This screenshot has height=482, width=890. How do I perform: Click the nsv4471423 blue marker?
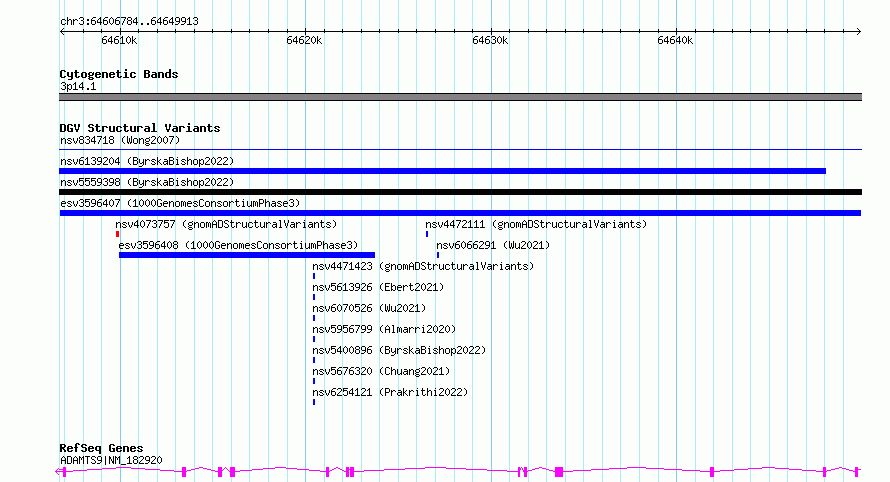(x=314, y=276)
